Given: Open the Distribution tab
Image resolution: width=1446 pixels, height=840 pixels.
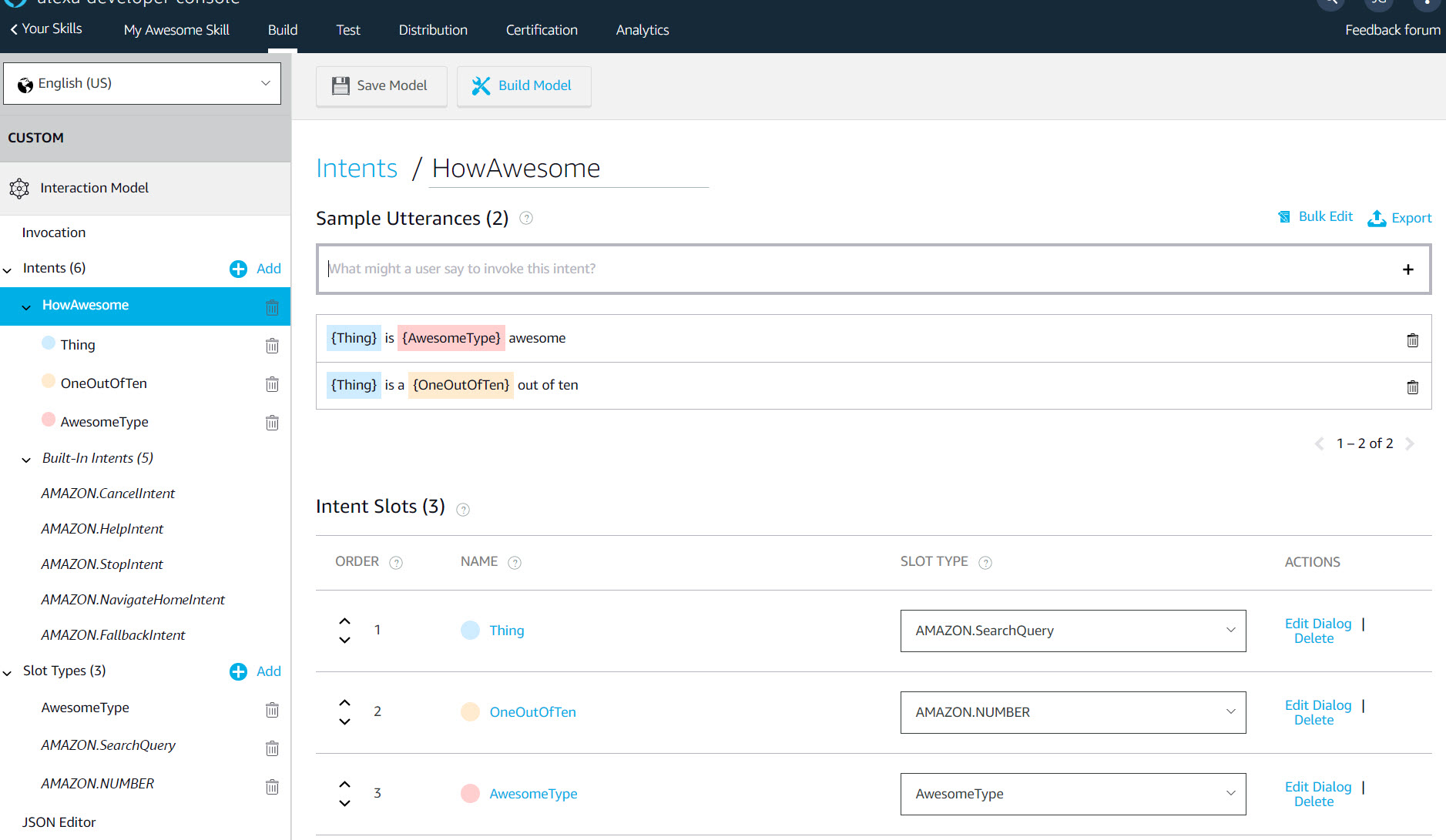Looking at the screenshot, I should click(433, 30).
